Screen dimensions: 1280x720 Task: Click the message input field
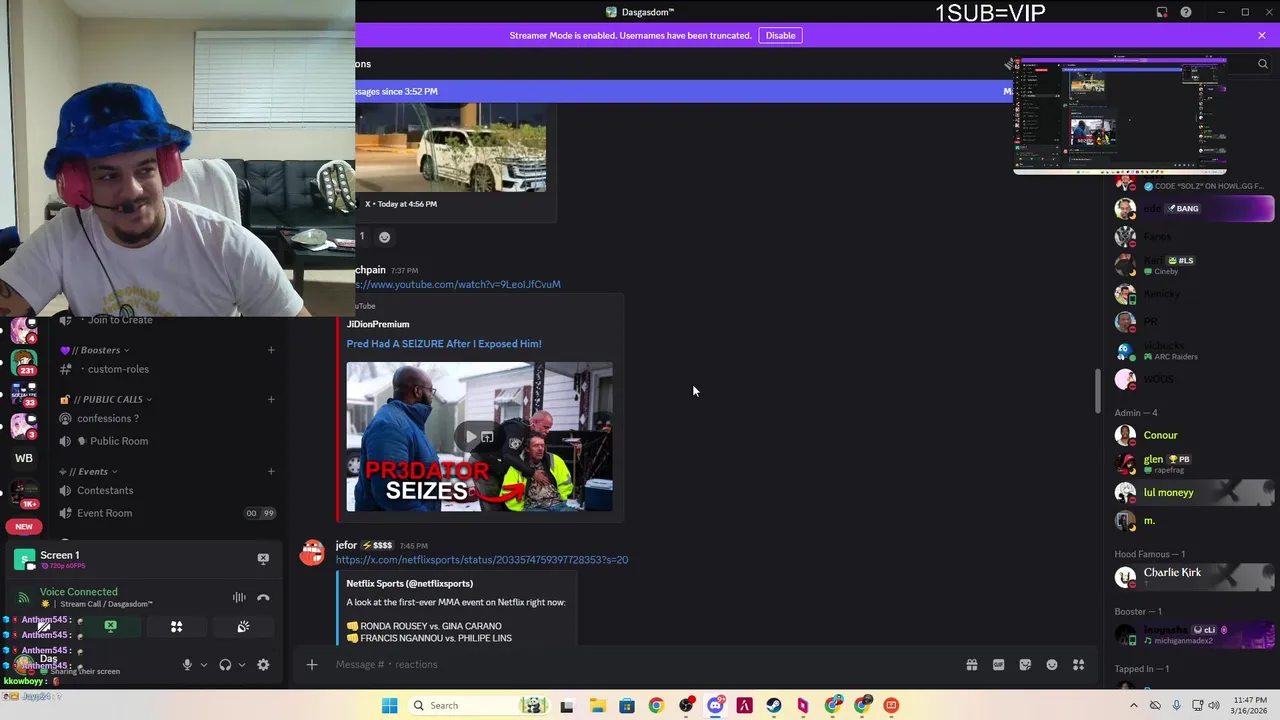tap(640, 664)
